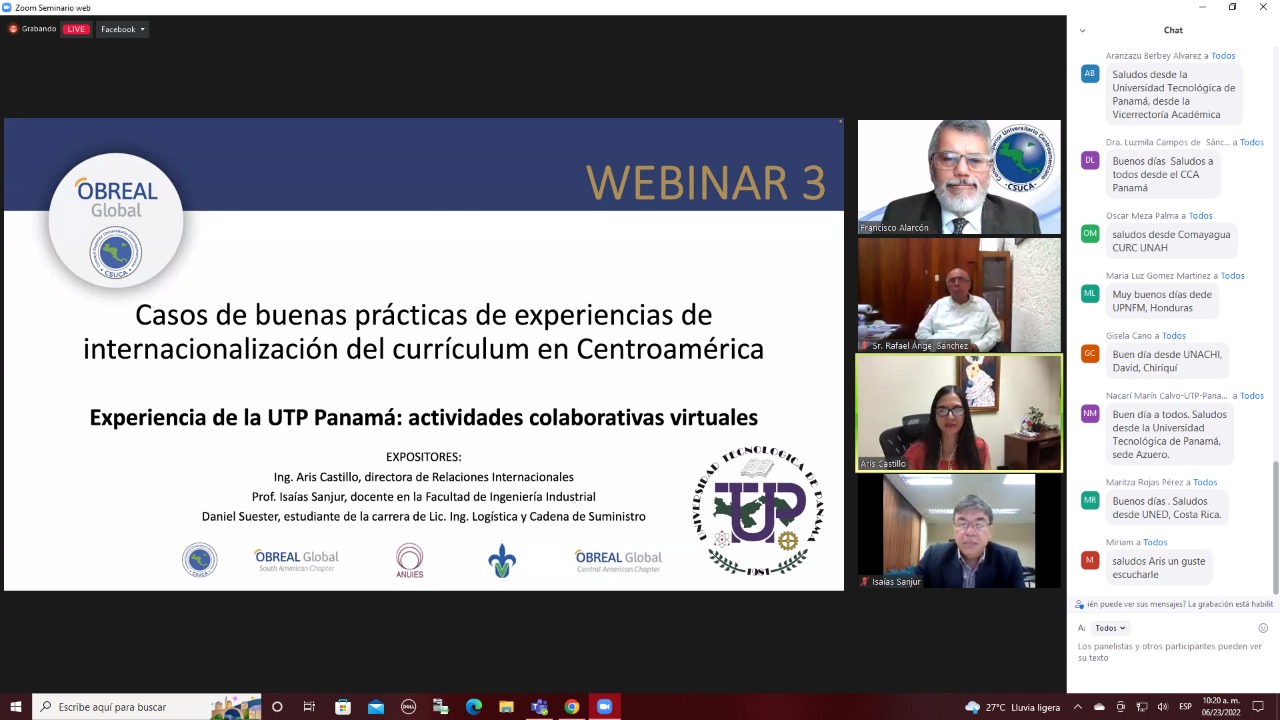Open the Facebook live stream dropdown
Viewport: 1280px width, 720px height.
tap(123, 29)
